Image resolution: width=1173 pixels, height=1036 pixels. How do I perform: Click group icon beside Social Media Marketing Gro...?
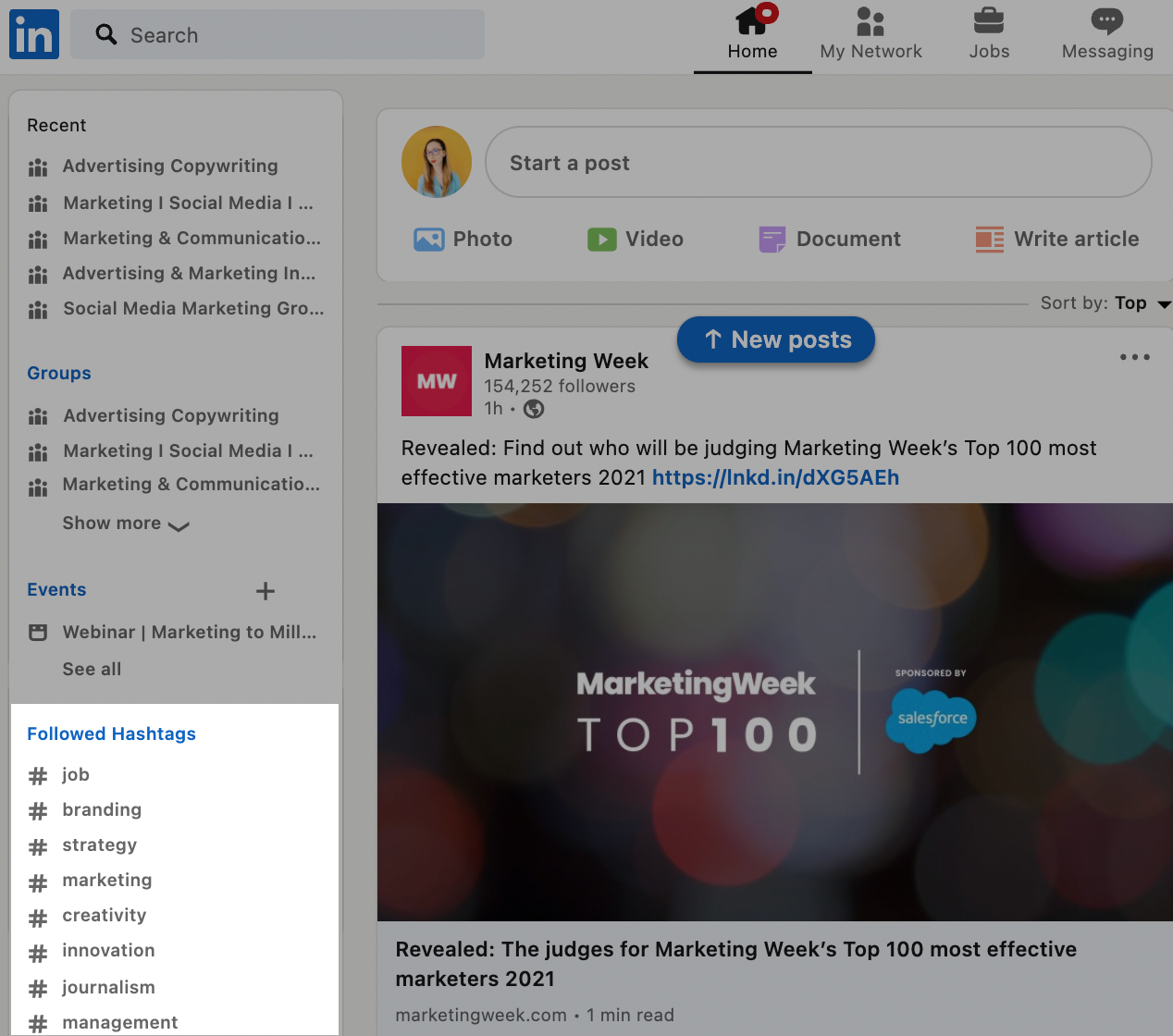[x=38, y=310]
